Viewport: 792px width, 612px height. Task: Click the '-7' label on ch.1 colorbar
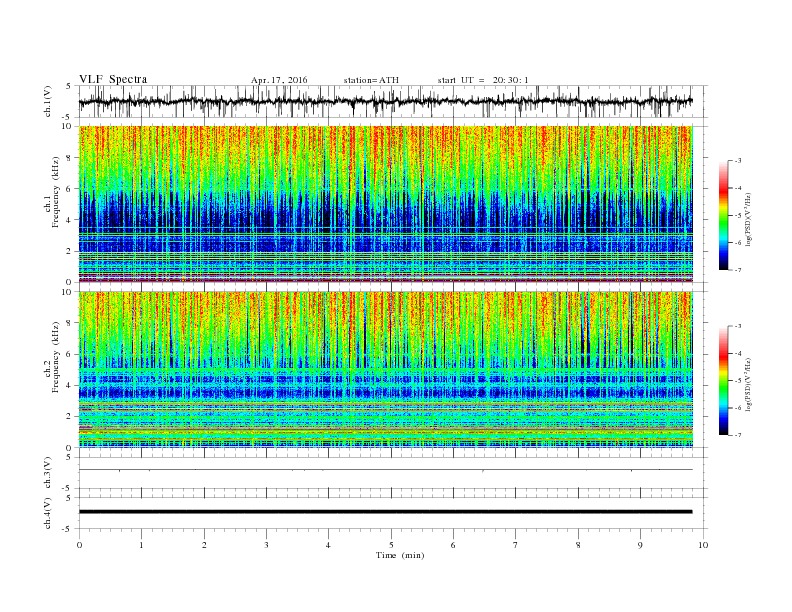(738, 270)
